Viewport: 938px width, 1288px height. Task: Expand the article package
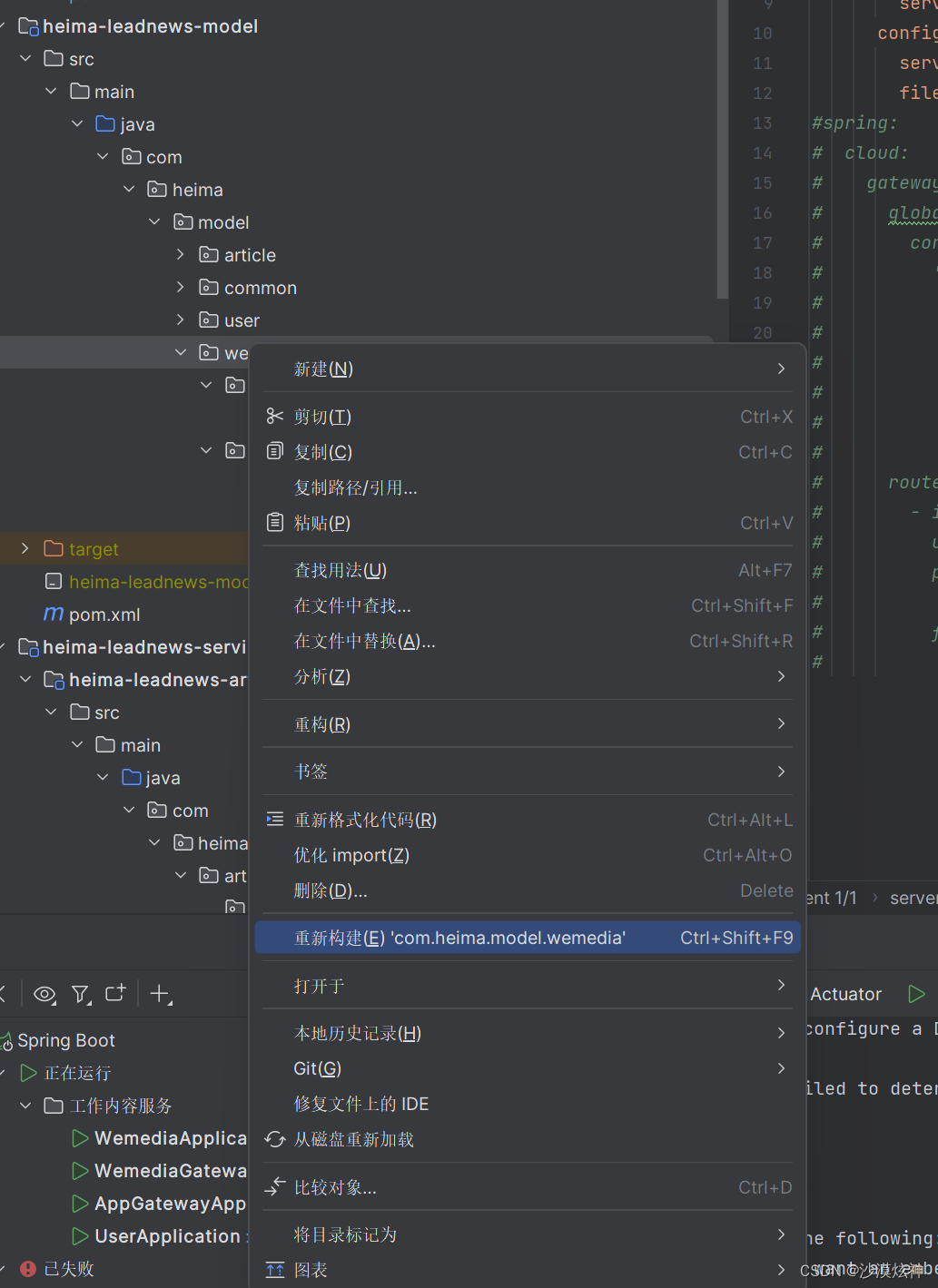coord(180,254)
